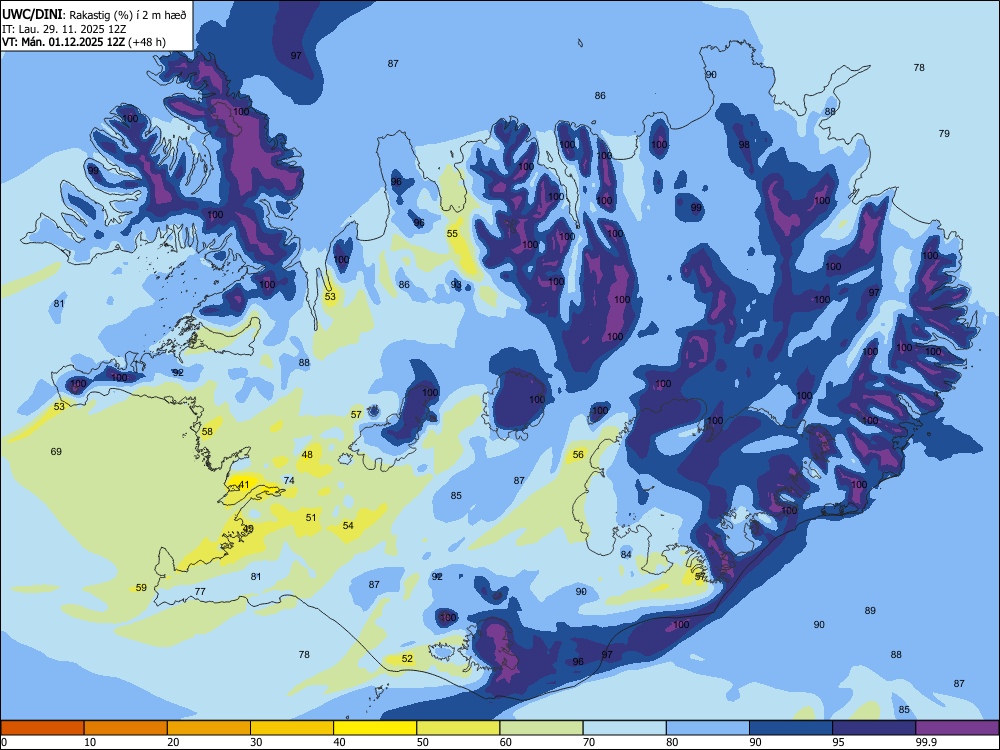Click the humidity value '89' over the sea
This screenshot has height=750, width=1000.
(x=870, y=610)
